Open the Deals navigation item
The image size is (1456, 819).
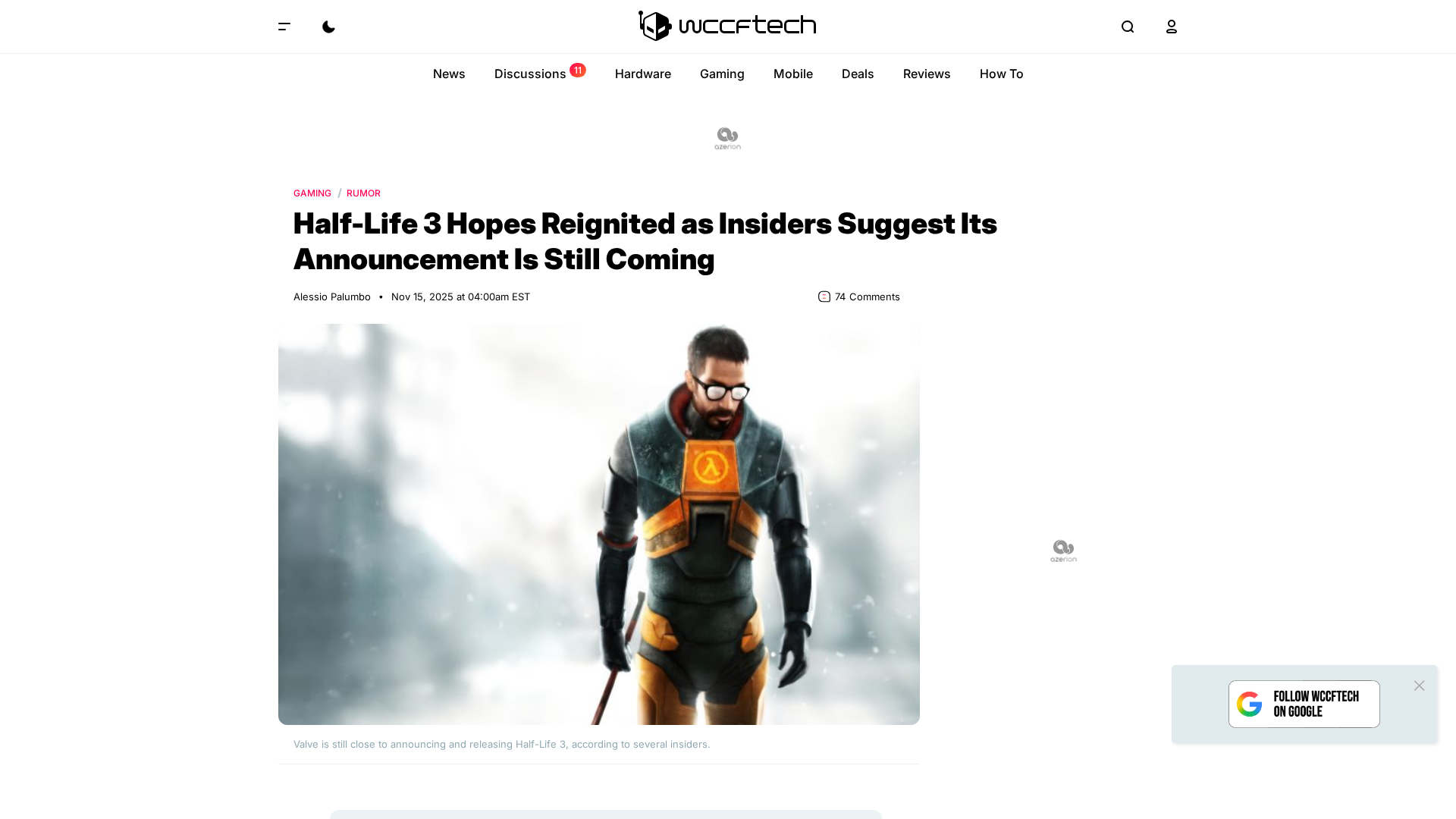(858, 74)
